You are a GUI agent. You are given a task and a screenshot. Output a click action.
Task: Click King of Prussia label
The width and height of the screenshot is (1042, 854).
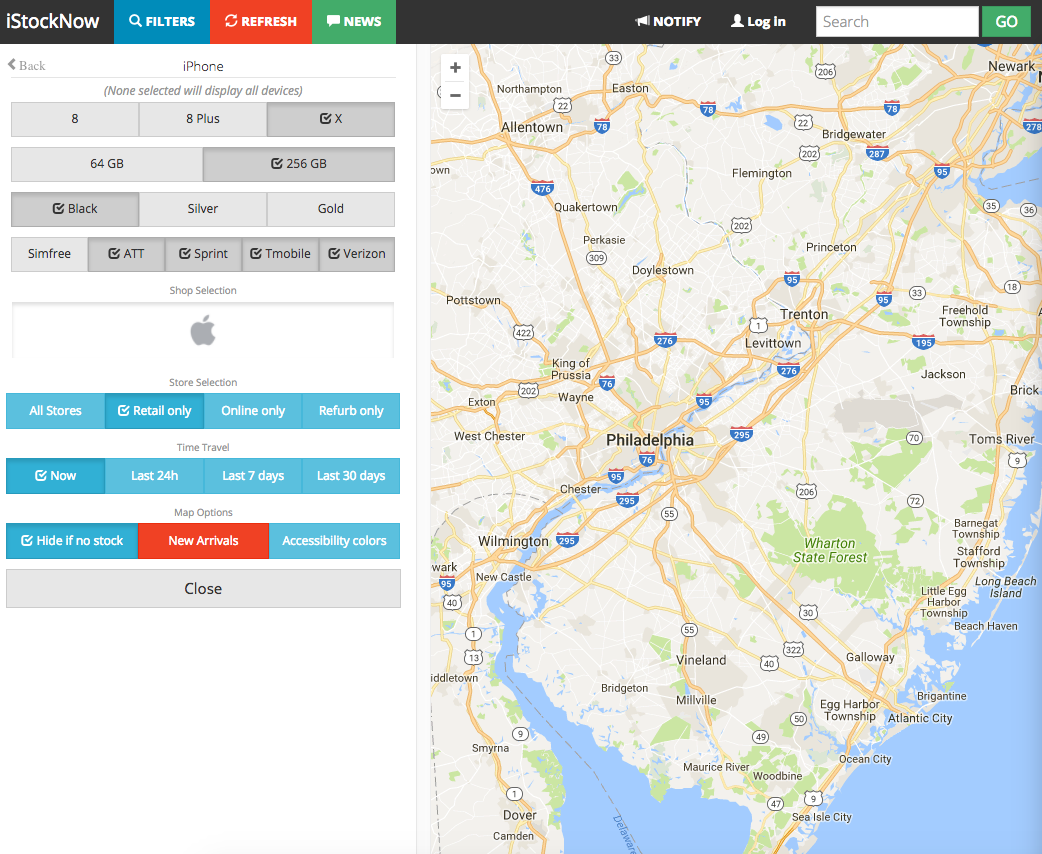tap(571, 369)
